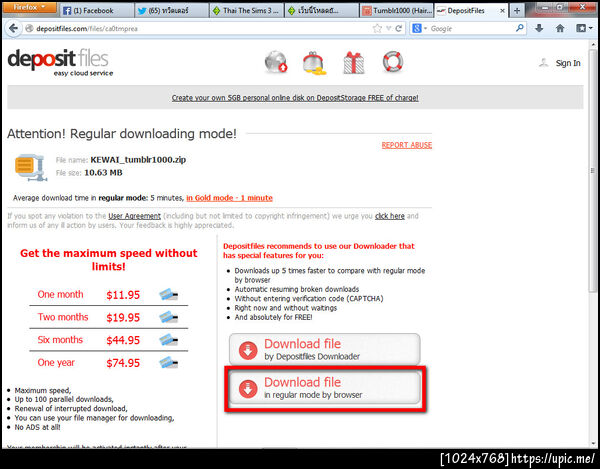Switch to the Tumblr1000 (Hair...) tab
600x469 pixels.
(x=397, y=11)
